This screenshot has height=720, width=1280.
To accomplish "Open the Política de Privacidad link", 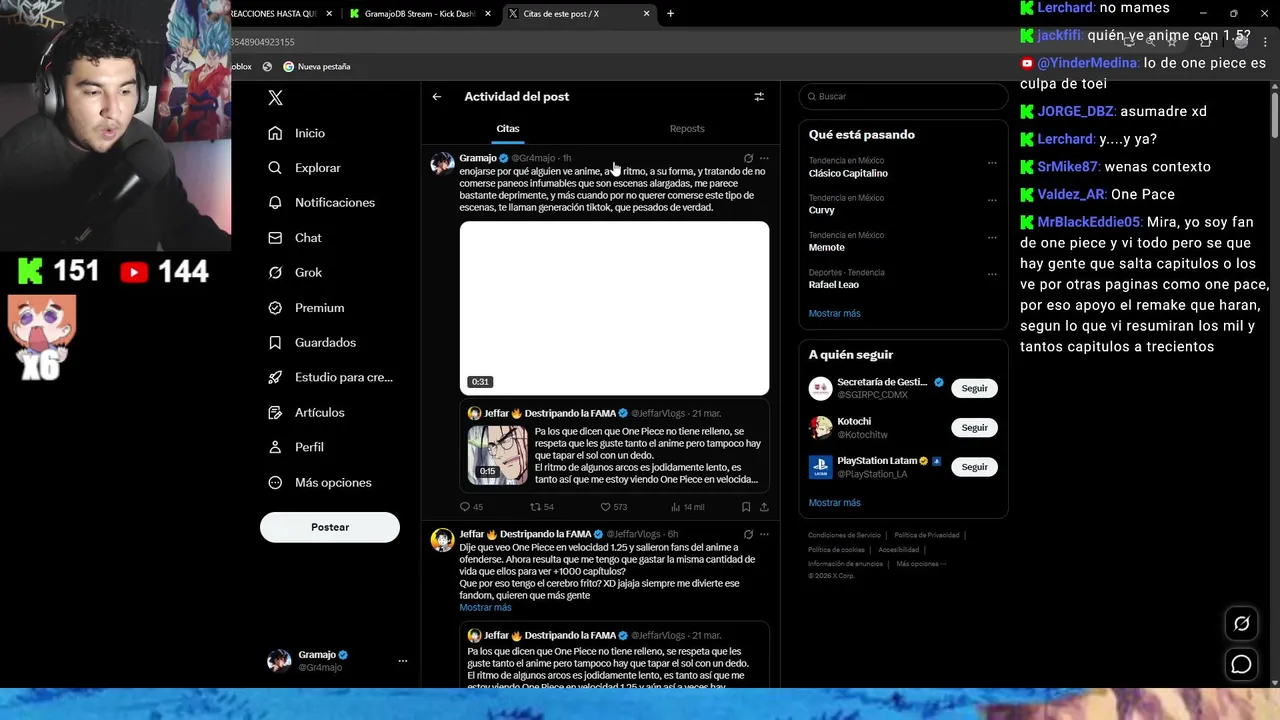I will tap(927, 535).
